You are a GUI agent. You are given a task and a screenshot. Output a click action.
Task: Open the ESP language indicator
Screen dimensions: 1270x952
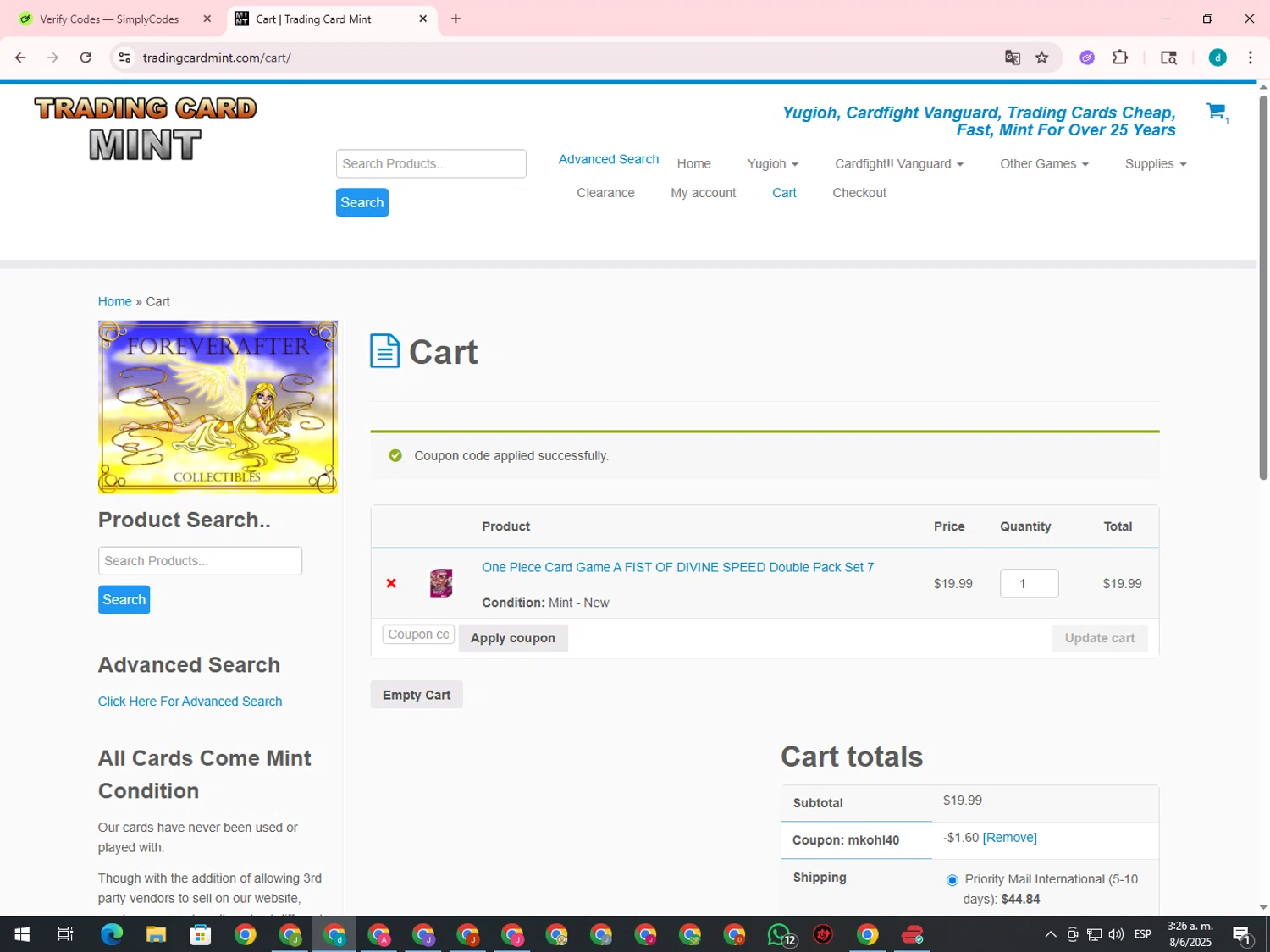1142,934
